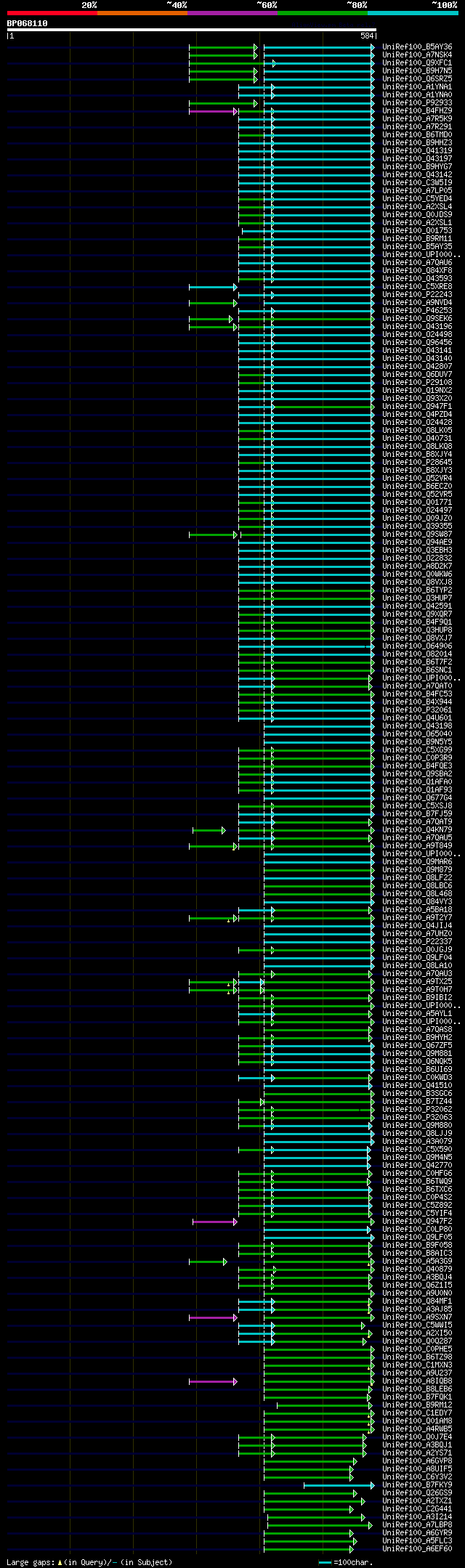Select the UniRef100_Q67ZF5 label
Image resolution: width=465 pixels, height=1568 pixels.
(x=417, y=1045)
